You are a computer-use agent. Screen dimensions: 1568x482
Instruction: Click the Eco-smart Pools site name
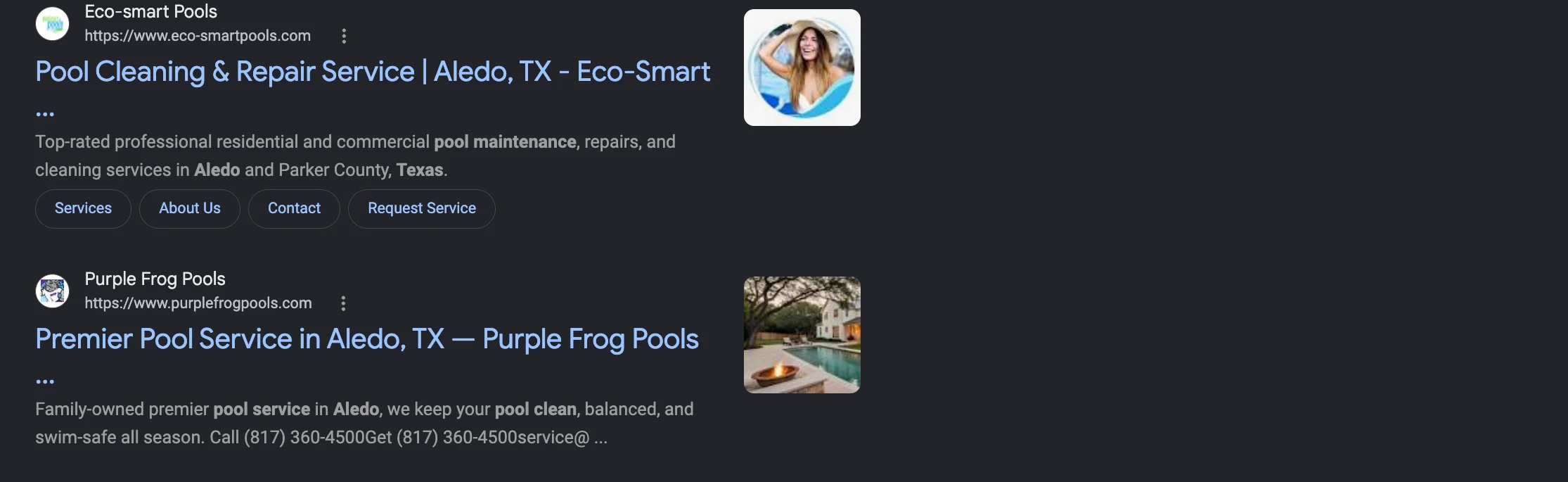pos(151,12)
